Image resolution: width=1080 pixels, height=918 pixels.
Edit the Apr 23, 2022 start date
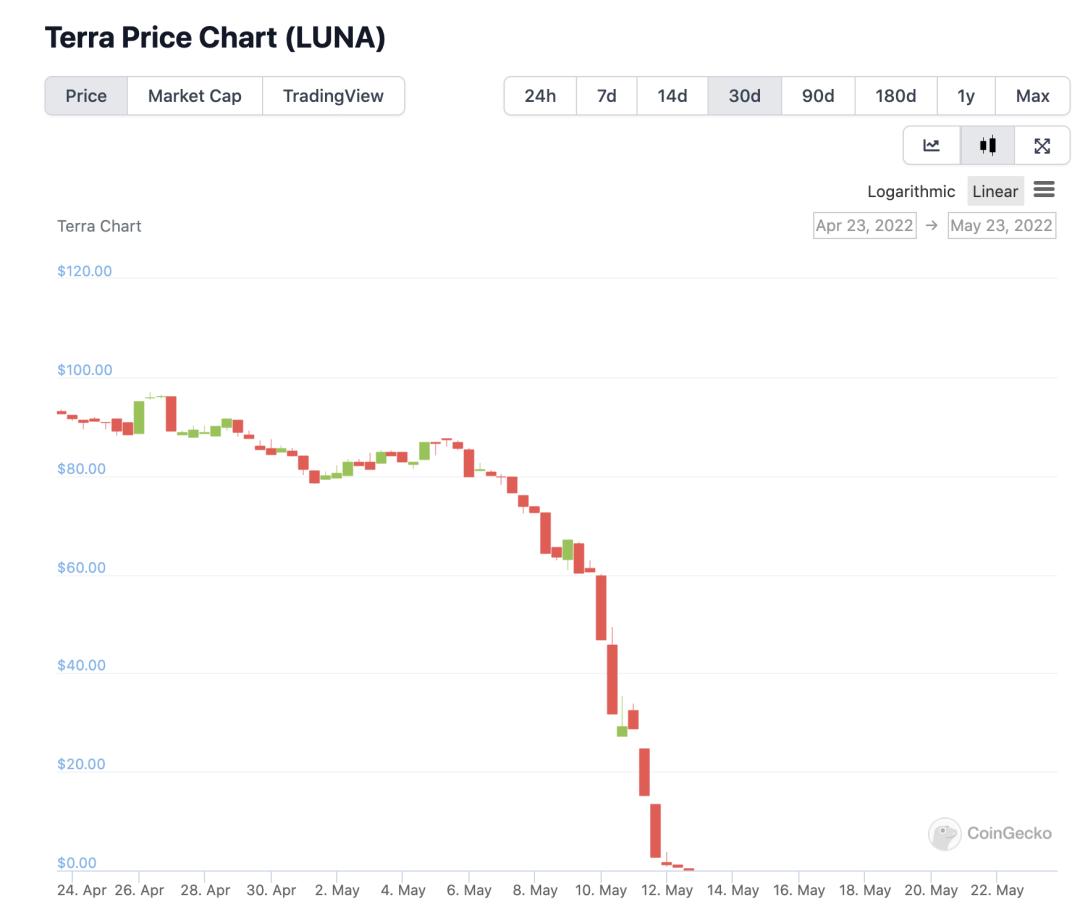tap(865, 225)
